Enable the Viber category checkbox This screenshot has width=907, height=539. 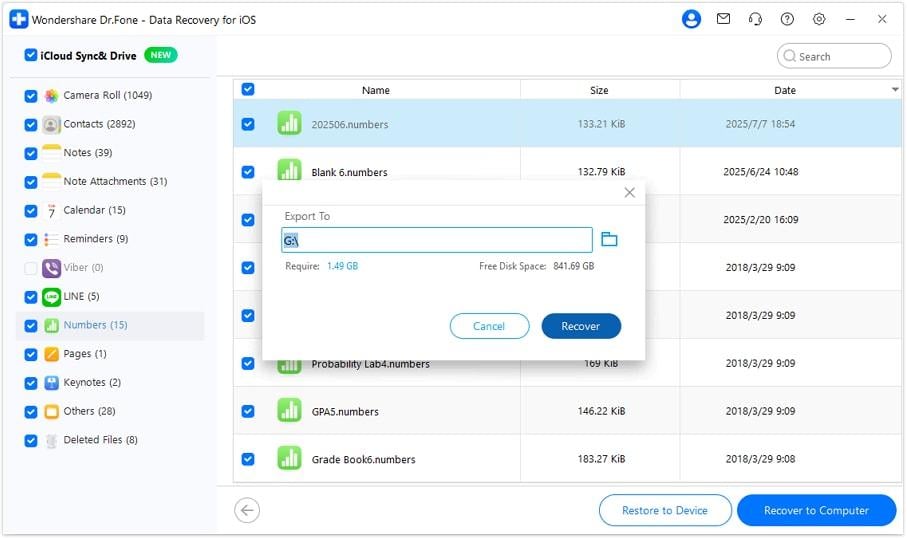31,268
